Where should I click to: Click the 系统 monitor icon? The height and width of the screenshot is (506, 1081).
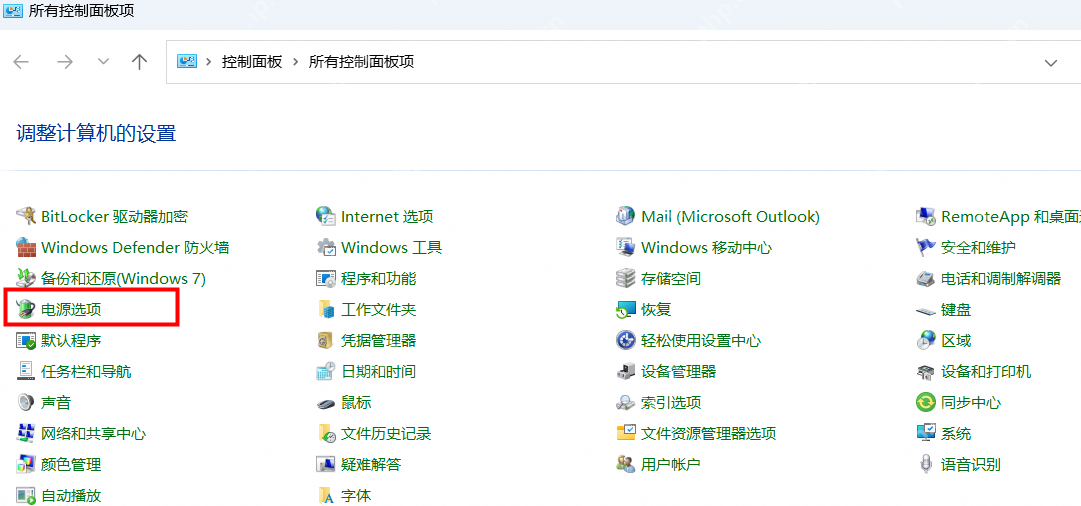[x=925, y=434]
